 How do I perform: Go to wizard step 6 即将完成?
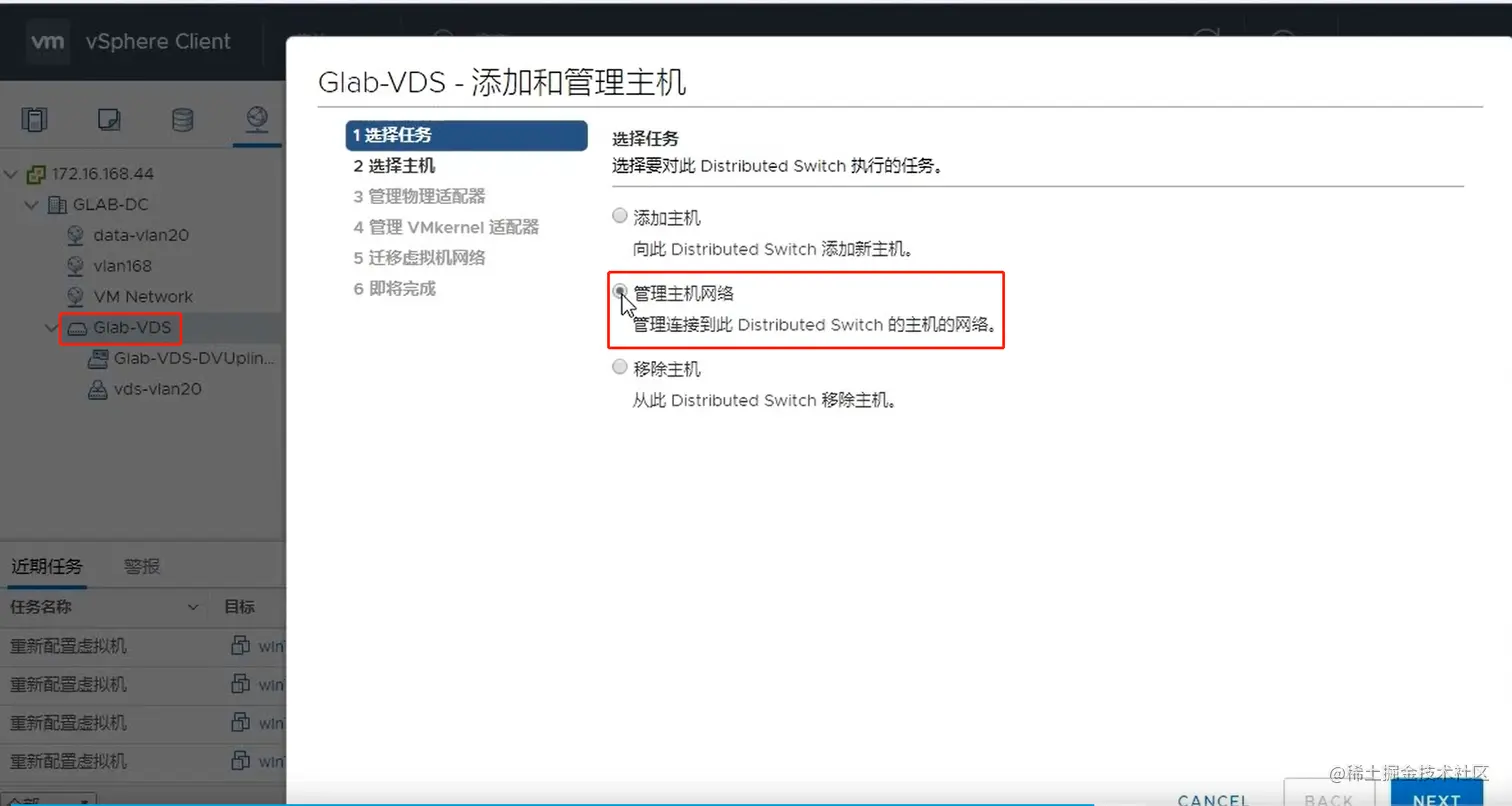pos(394,289)
